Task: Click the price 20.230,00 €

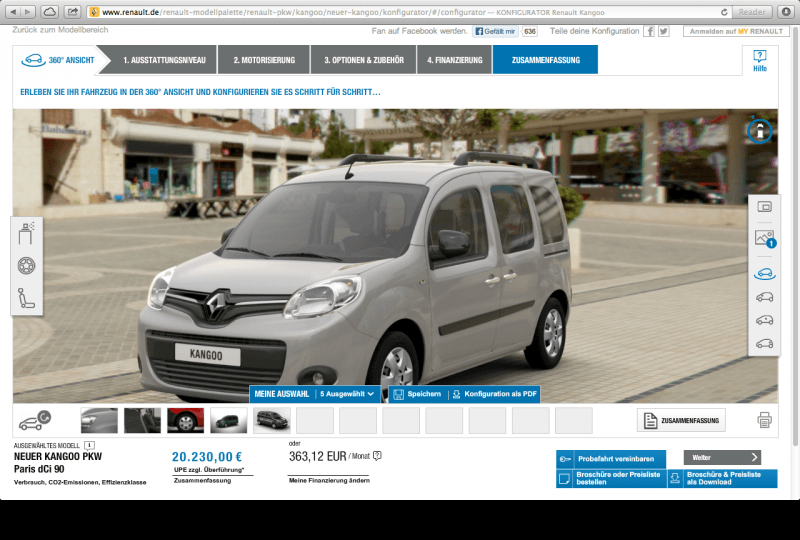Action: coord(207,456)
